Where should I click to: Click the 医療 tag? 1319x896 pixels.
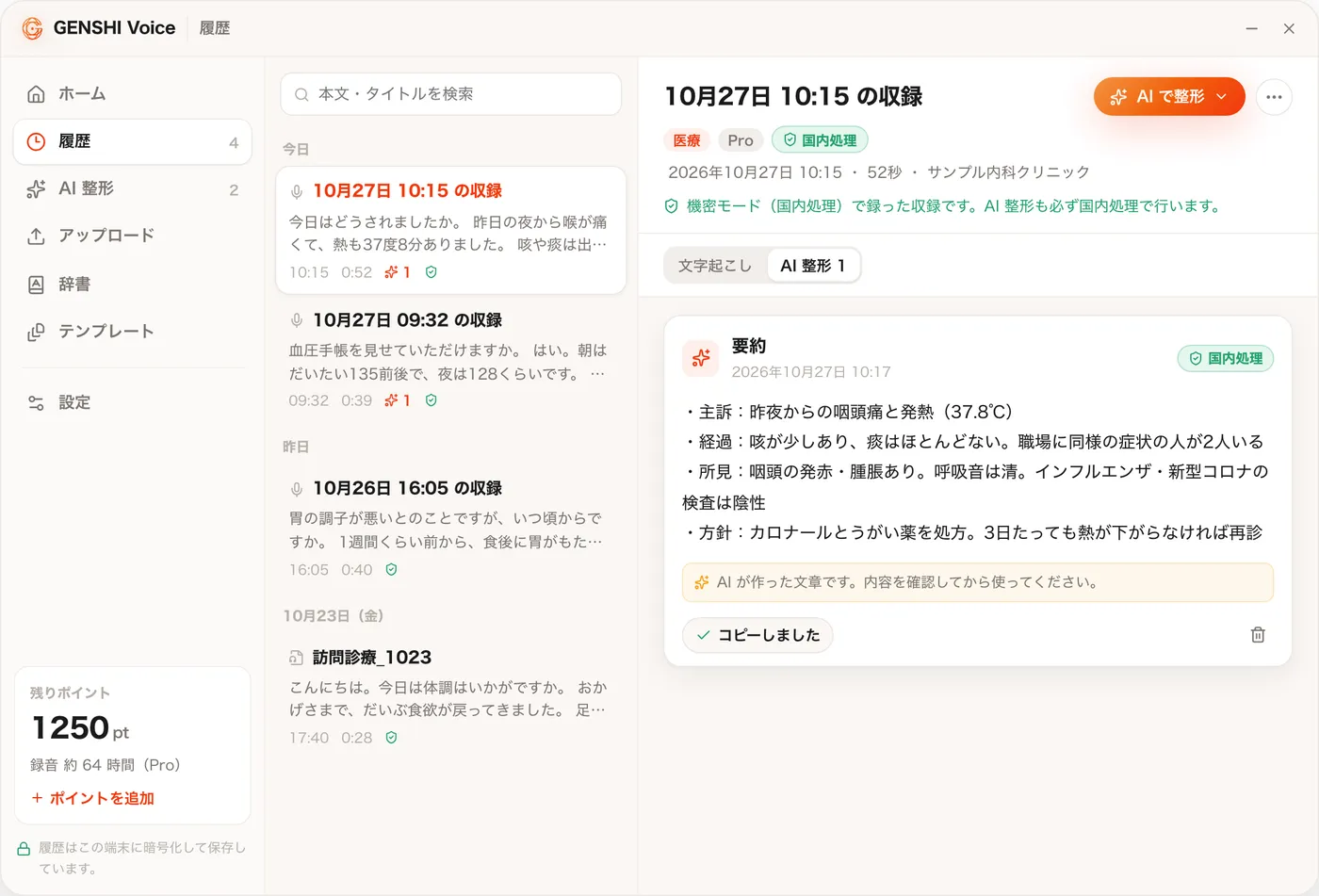click(x=687, y=140)
